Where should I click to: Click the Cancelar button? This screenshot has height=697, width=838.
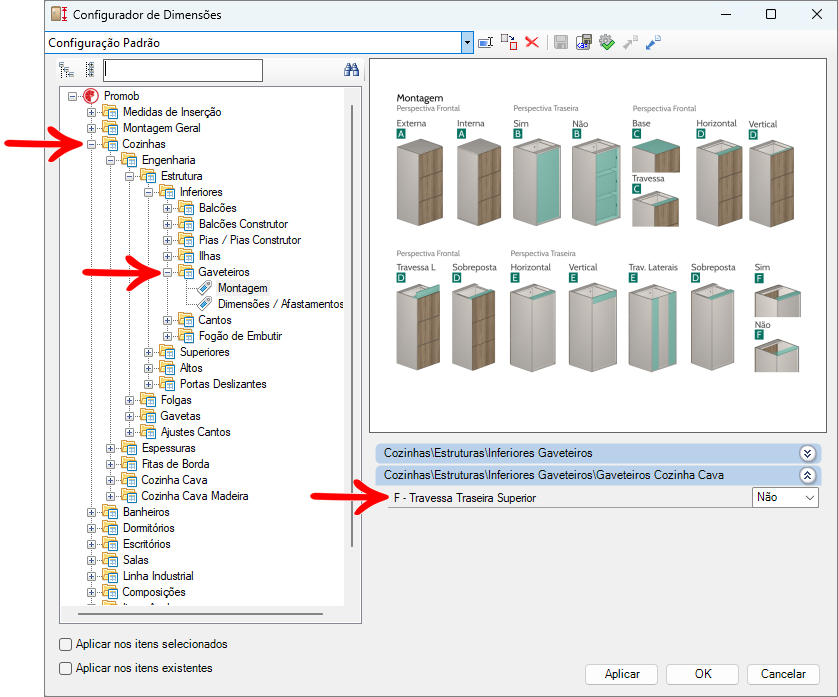point(783,674)
